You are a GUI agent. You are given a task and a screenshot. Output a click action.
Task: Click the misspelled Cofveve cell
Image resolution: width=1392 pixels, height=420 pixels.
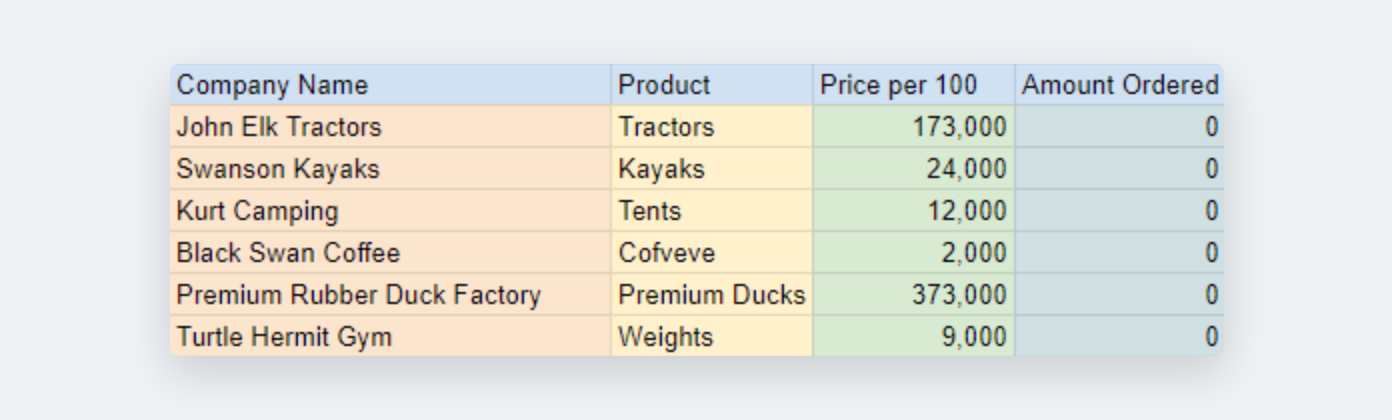(x=711, y=253)
